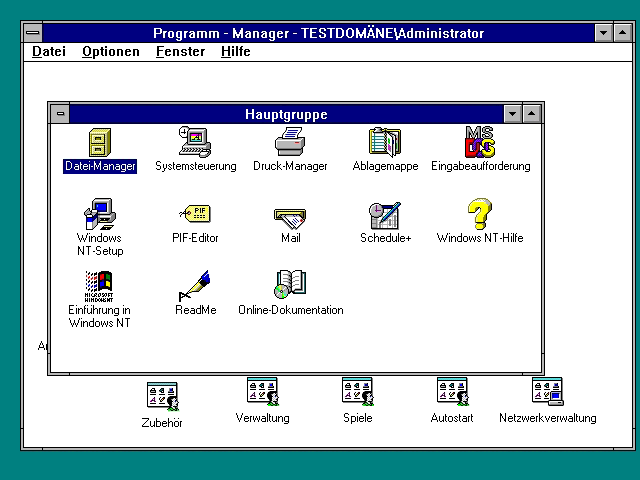
Task: Click the 'Systemsteuerung' label text
Action: click(x=196, y=166)
